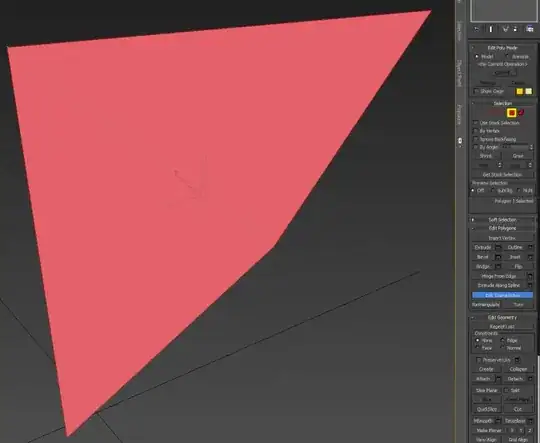The image size is (540, 443).
Task: Click the QuickSlice button
Action: point(487,409)
